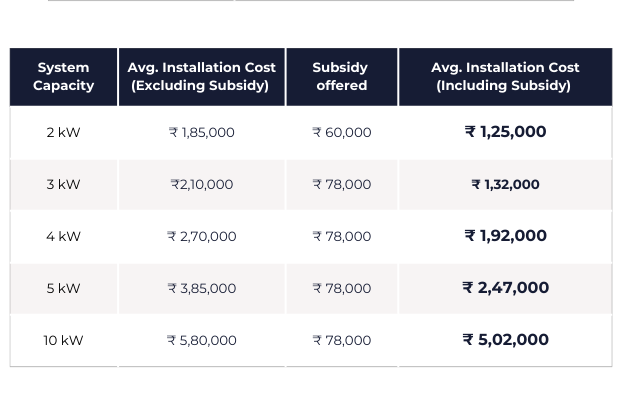
Task: Click the bold ₹ 5,02,000 final cost
Action: 505,340
